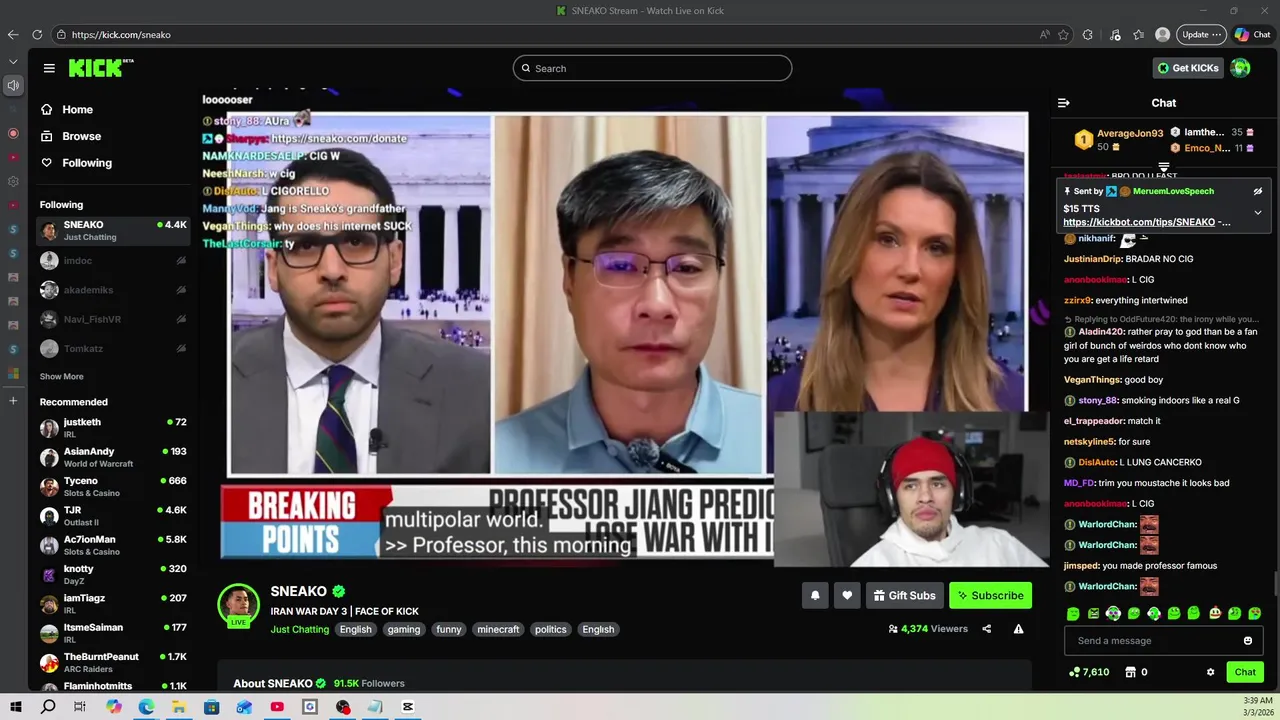Open the Just Chatting category link

[x=299, y=629]
